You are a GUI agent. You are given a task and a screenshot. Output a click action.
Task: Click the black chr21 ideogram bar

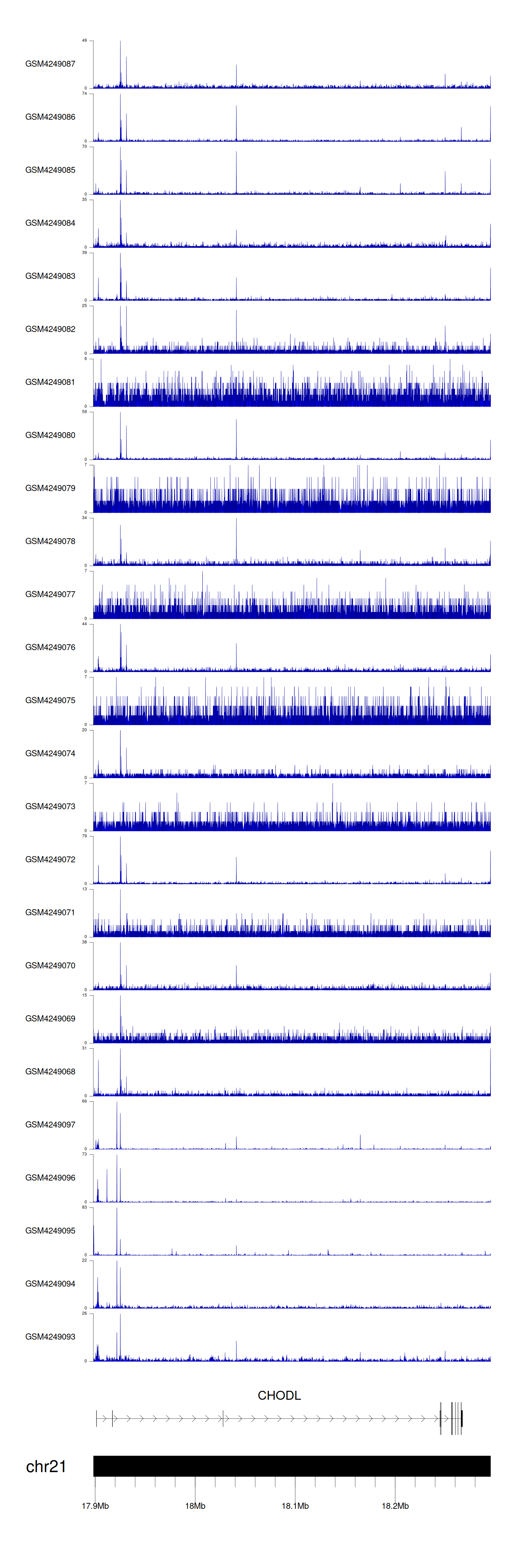click(x=292, y=1466)
